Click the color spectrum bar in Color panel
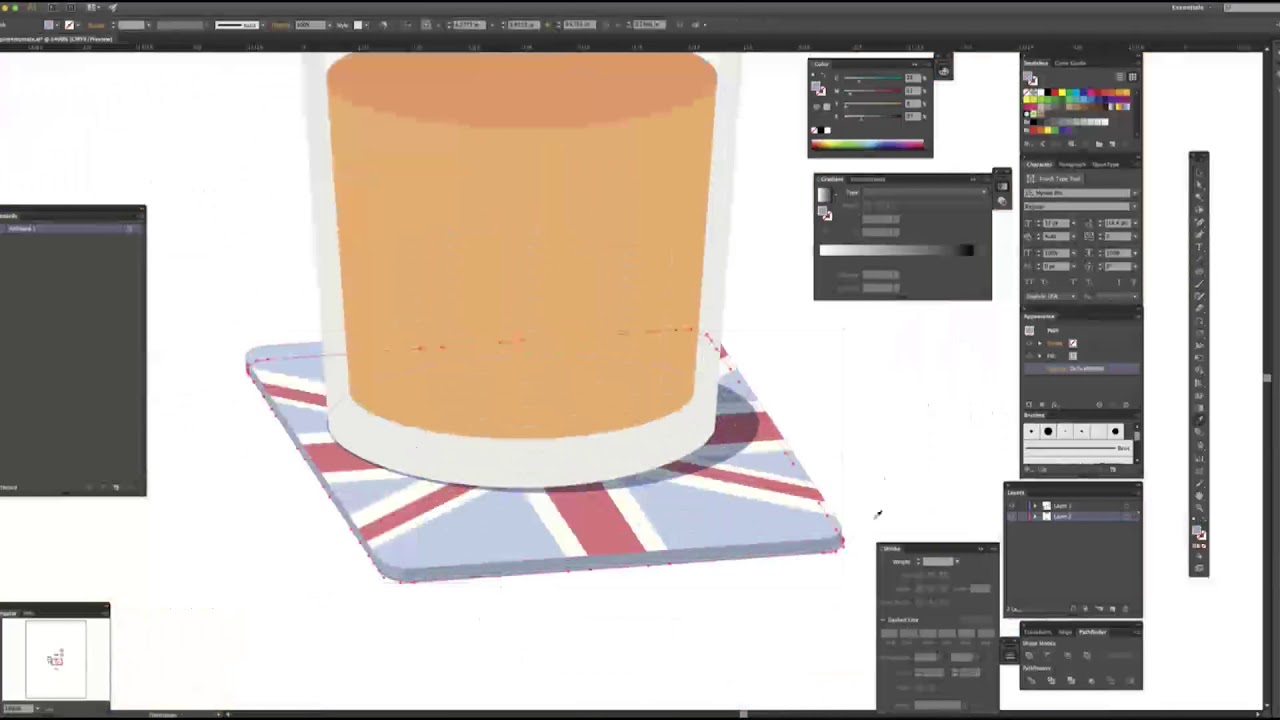The width and height of the screenshot is (1280, 720). [868, 145]
